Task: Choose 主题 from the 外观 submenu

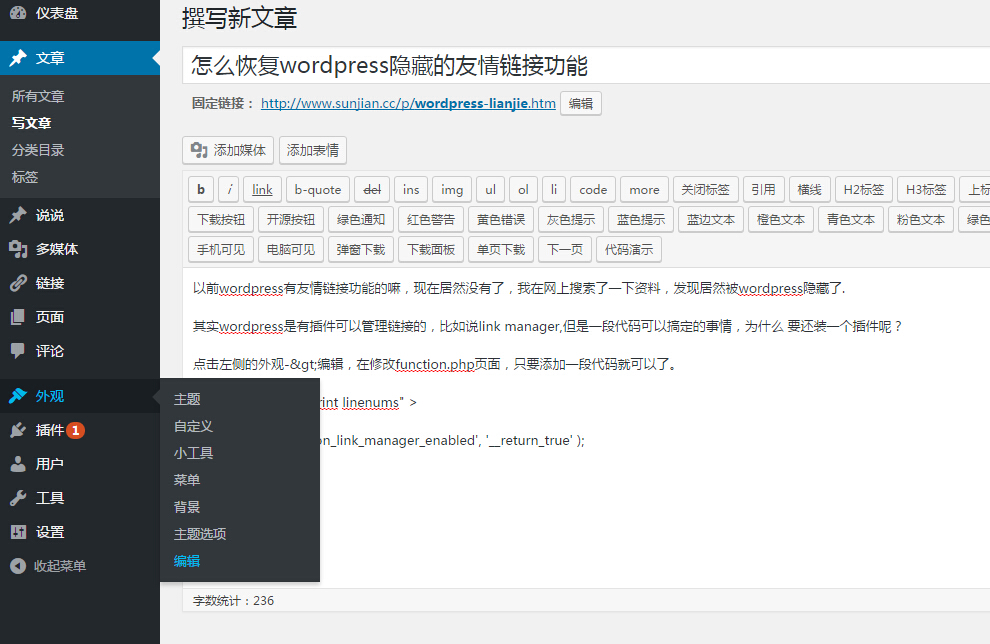Action: coord(187,399)
